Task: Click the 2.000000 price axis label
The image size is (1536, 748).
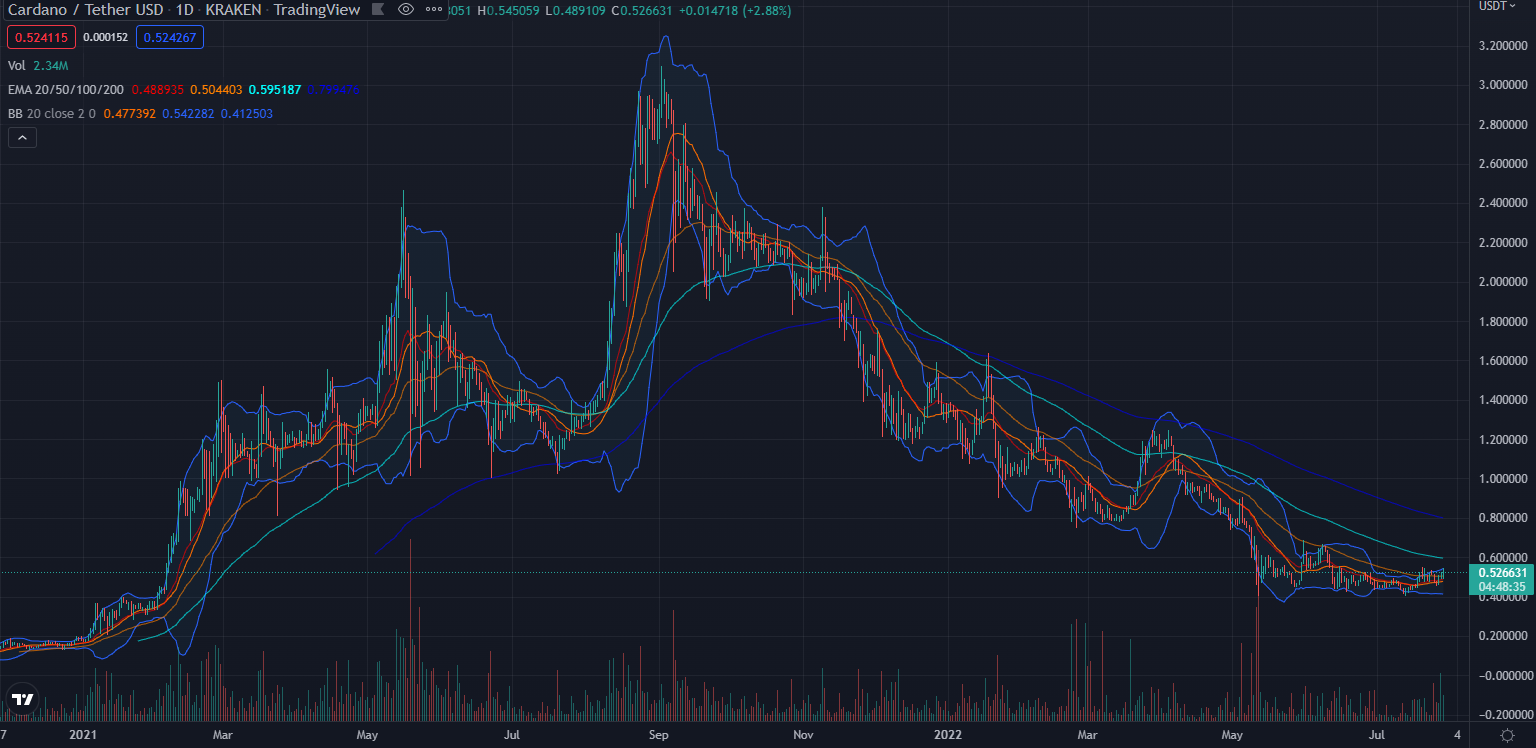Action: tap(1504, 282)
